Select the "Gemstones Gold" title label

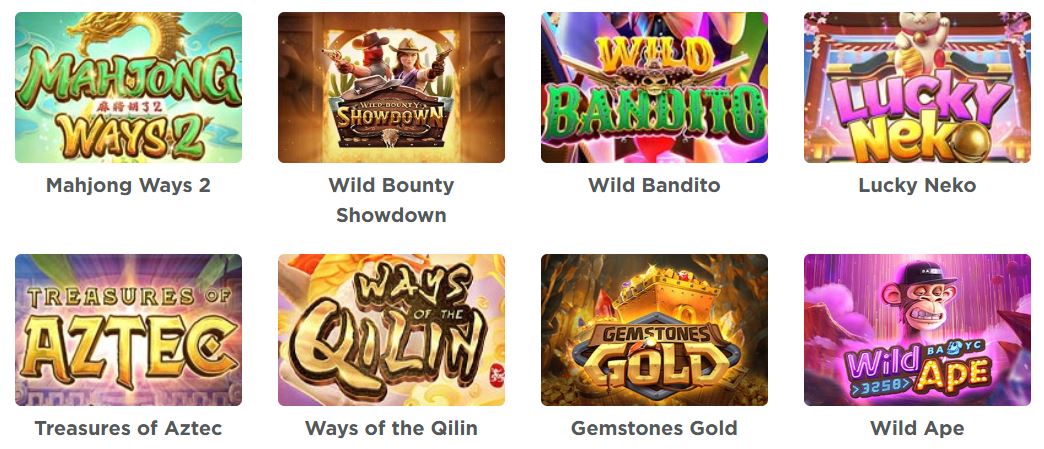coord(654,428)
